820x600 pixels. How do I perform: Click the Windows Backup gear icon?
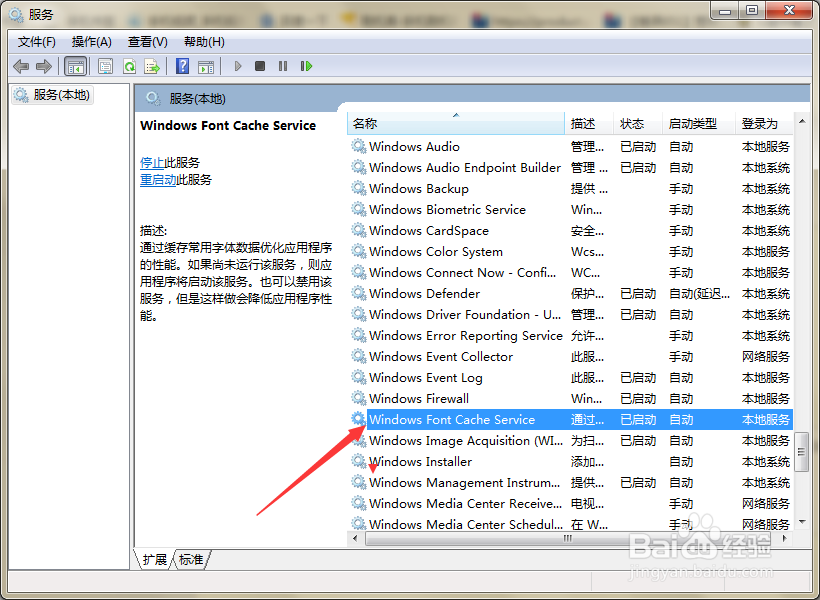point(359,188)
